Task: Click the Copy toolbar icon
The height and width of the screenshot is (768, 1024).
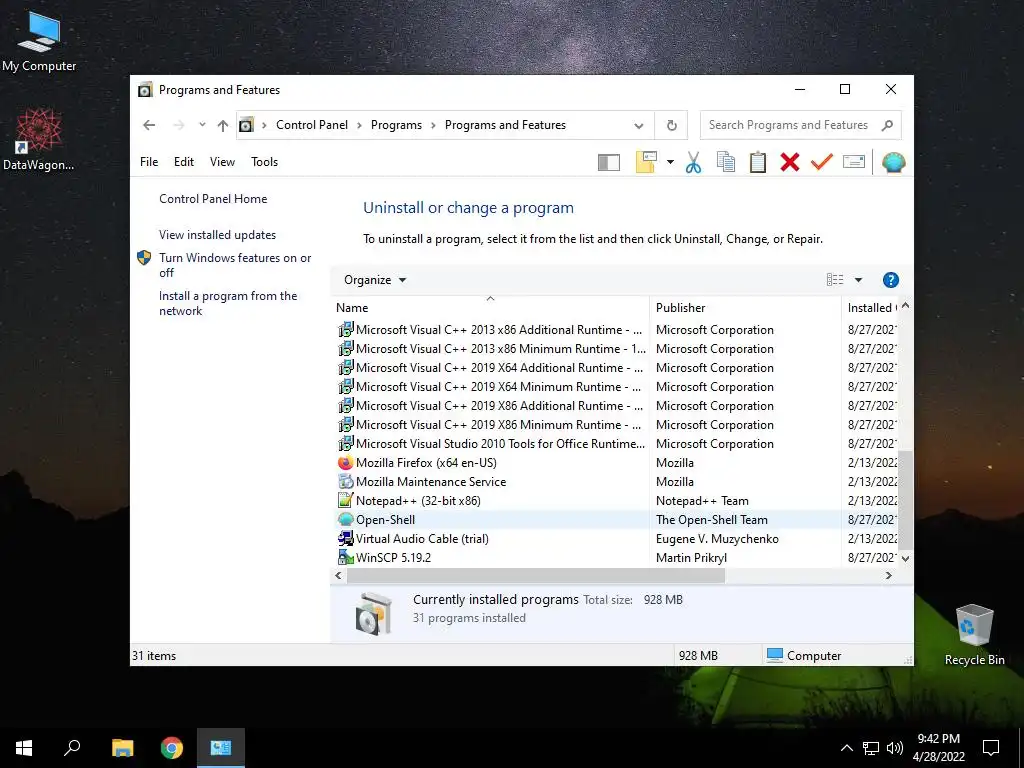Action: pyautogui.click(x=726, y=162)
